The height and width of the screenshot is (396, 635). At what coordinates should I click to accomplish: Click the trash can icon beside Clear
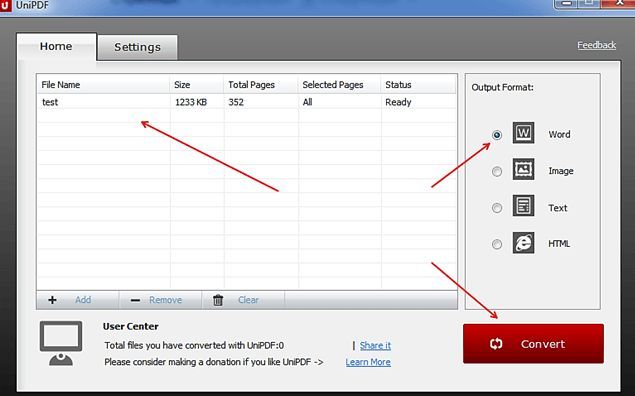point(218,300)
